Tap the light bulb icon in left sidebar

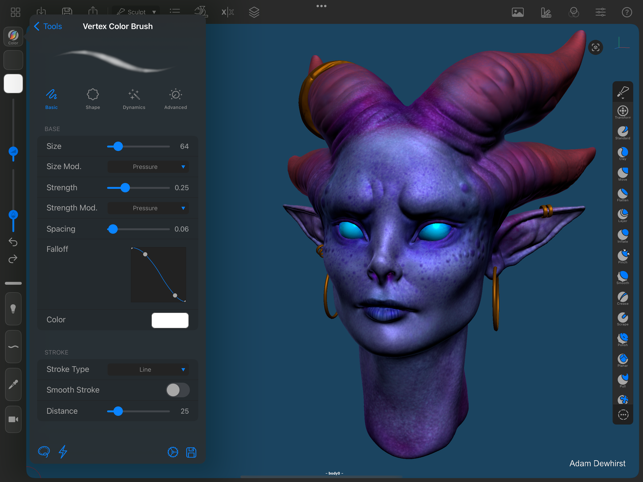click(13, 309)
